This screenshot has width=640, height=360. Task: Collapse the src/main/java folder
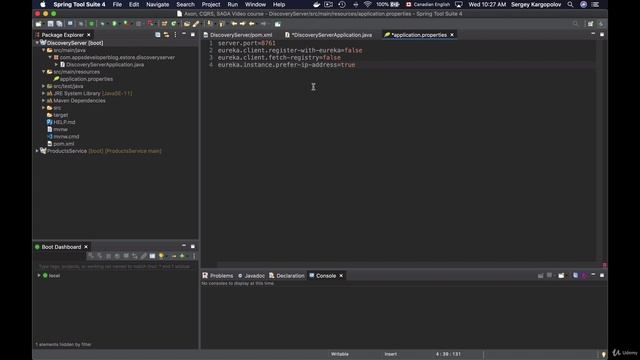pos(44,50)
